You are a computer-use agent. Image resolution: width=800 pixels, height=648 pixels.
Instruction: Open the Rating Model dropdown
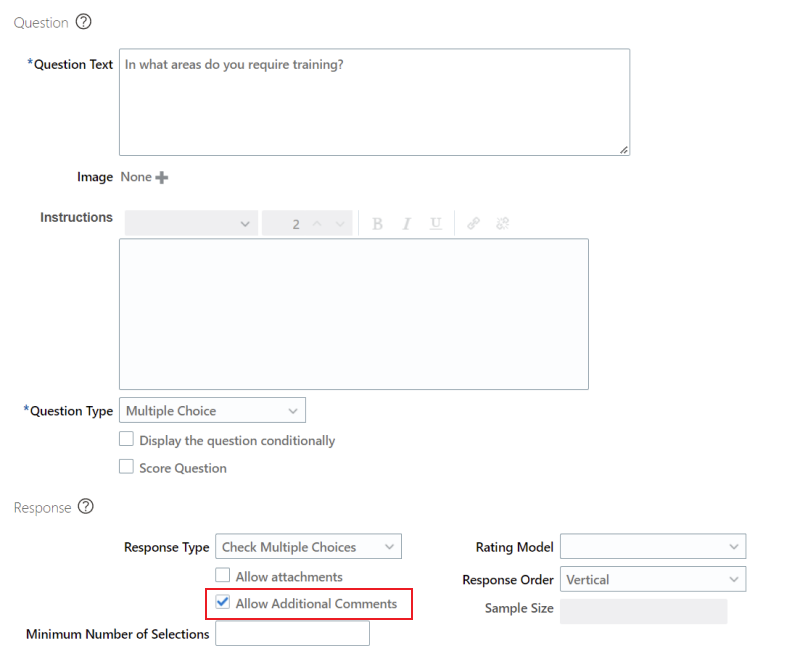pos(653,546)
